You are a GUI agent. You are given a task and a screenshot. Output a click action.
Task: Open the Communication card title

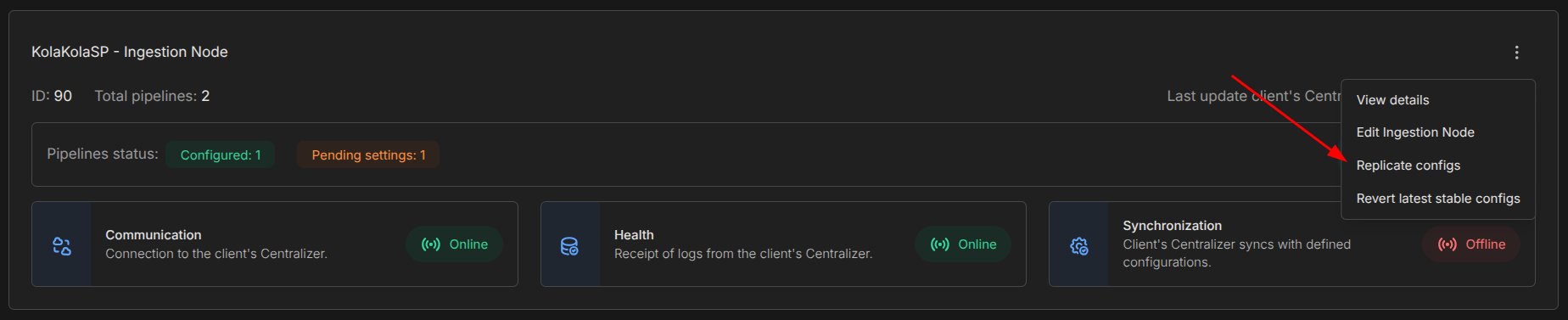pyautogui.click(x=154, y=235)
